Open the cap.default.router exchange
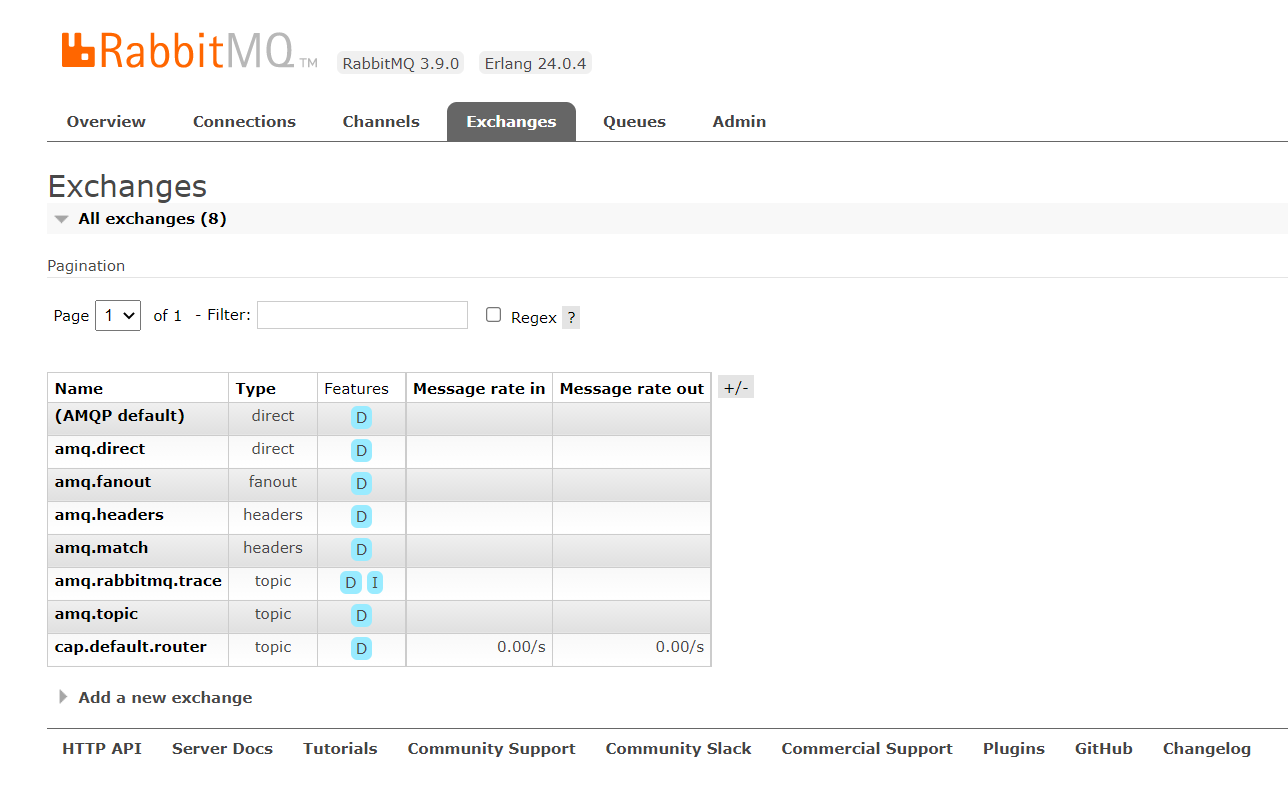The width and height of the screenshot is (1288, 796). (130, 647)
